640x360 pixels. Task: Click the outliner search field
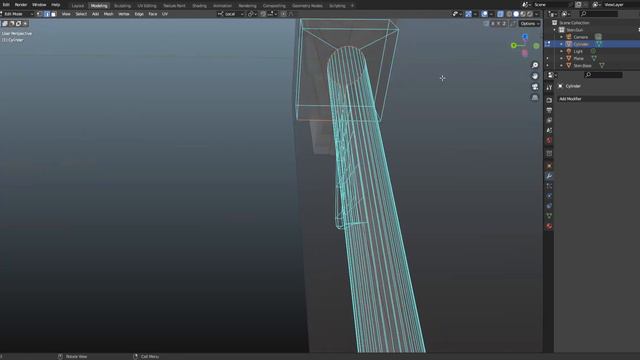(598, 14)
